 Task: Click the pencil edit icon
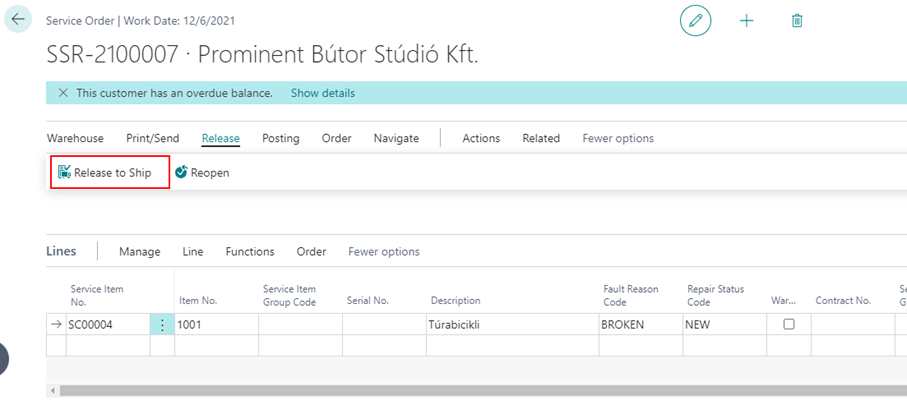pyautogui.click(x=696, y=20)
